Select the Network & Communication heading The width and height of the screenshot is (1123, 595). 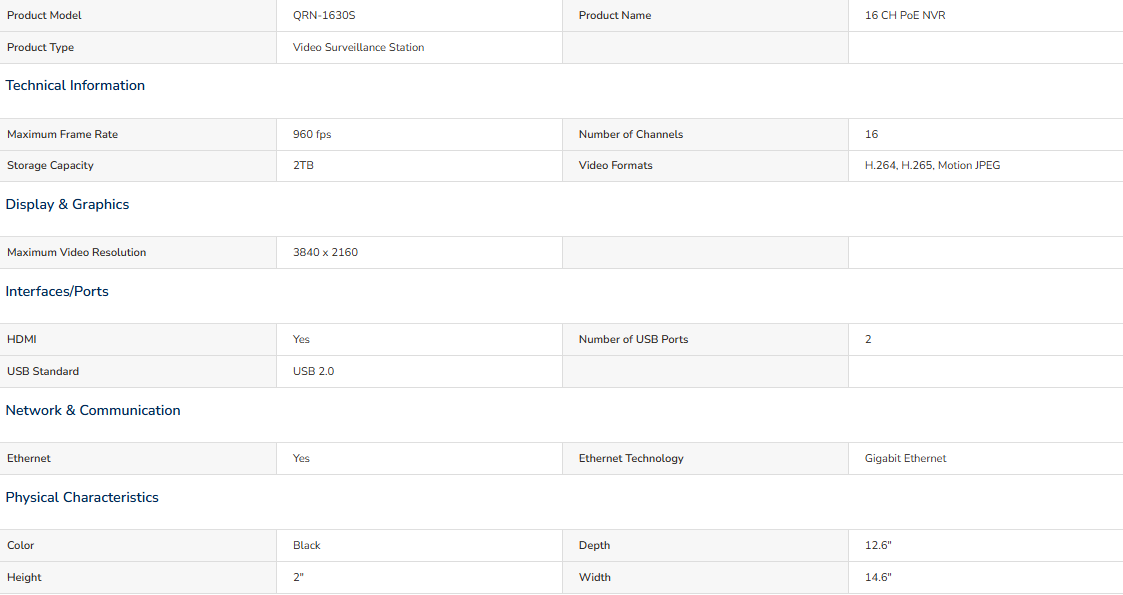click(x=93, y=410)
